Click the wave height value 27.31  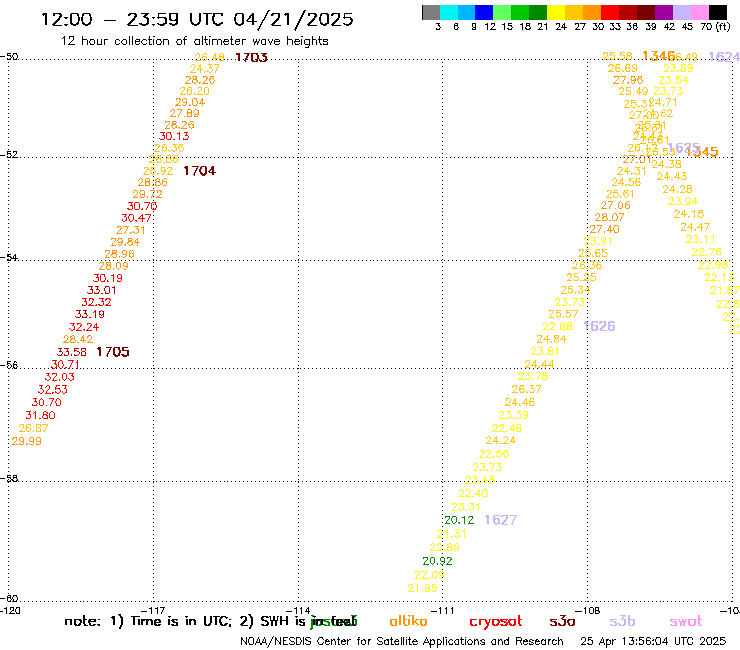pos(131,230)
